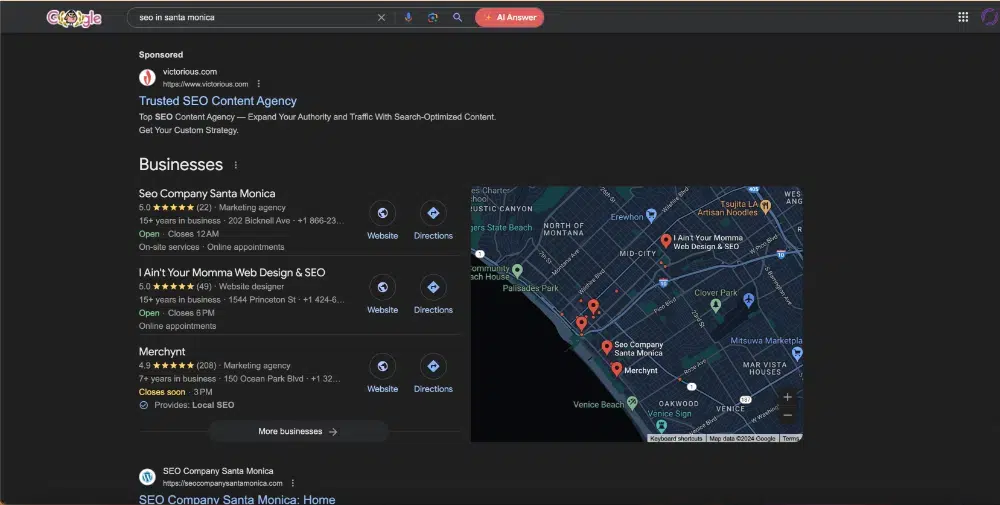Click the More businesses button
The width and height of the screenshot is (1000, 505).
tap(298, 432)
